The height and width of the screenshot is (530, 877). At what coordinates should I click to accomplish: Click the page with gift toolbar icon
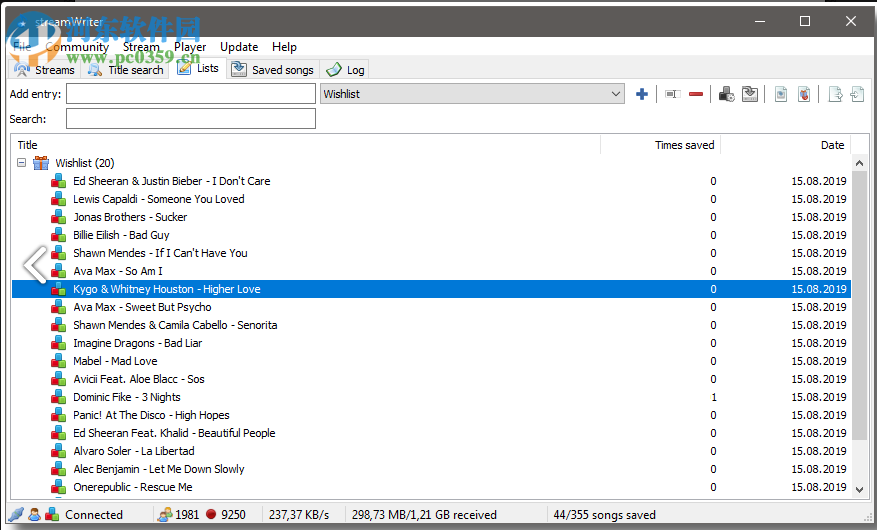click(x=804, y=94)
